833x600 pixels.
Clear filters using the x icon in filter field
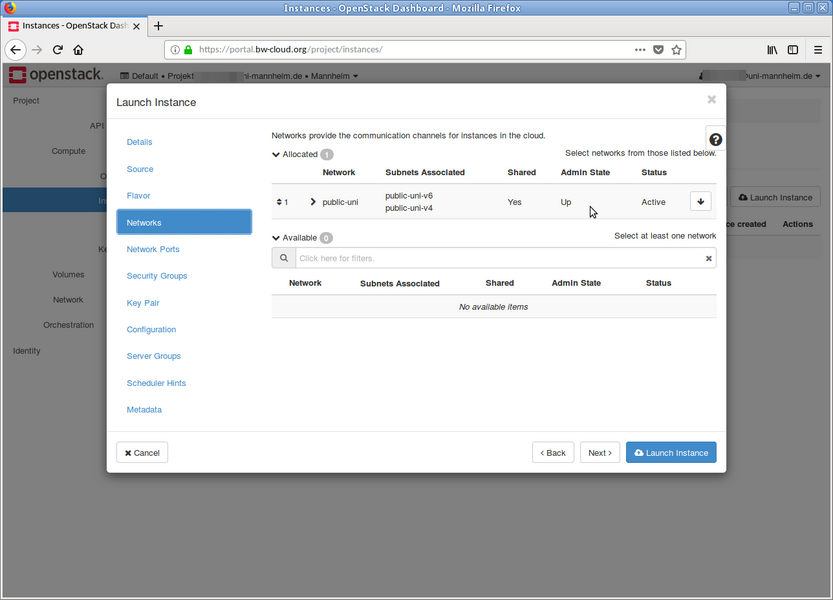[708, 258]
